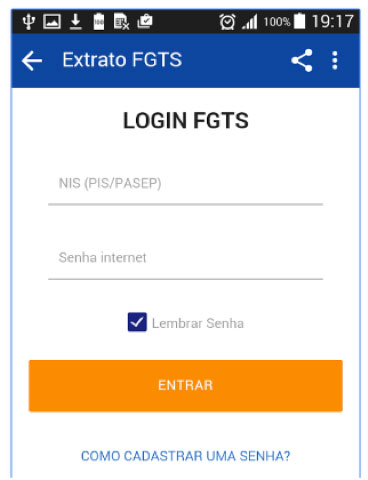Tap the image notification icon

[52, 22]
